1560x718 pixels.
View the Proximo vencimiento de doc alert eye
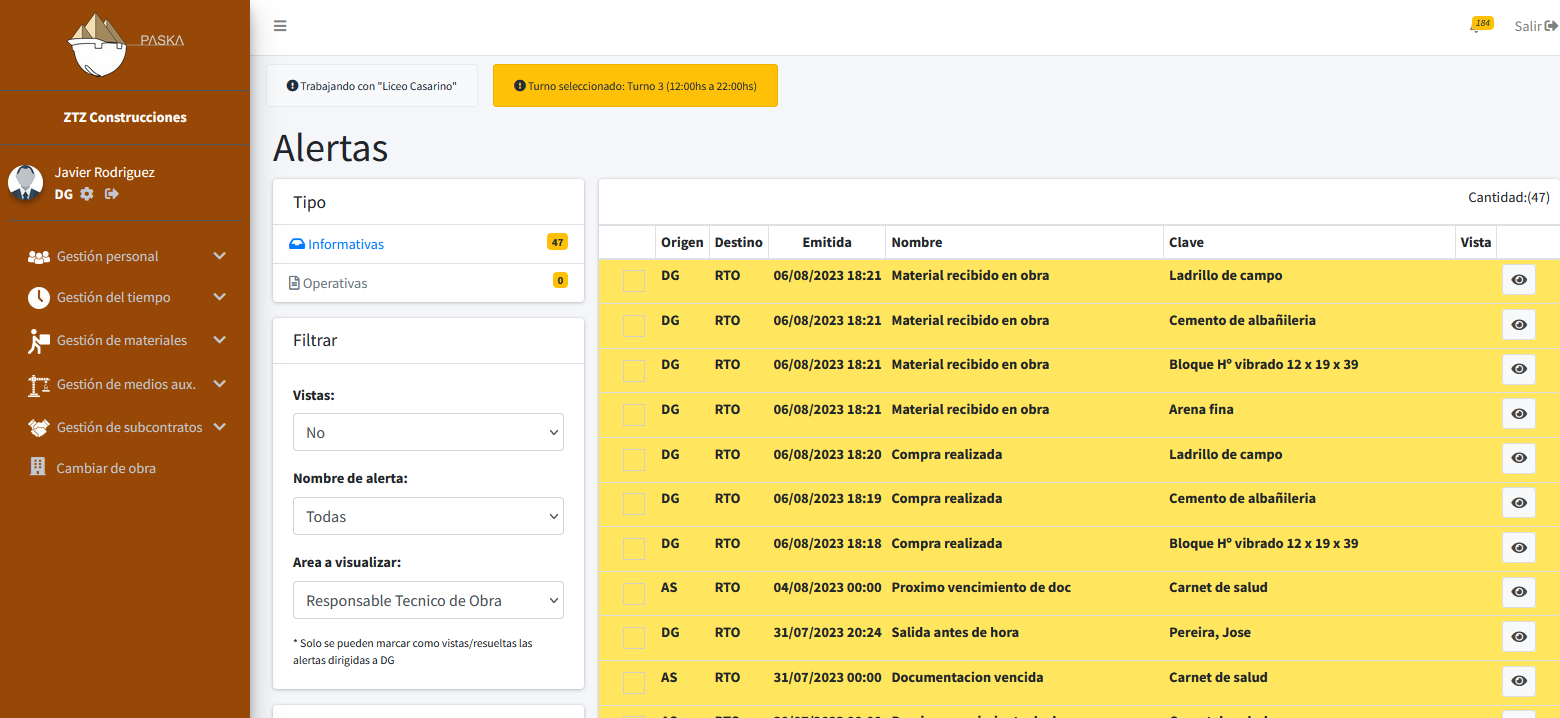click(x=1519, y=592)
